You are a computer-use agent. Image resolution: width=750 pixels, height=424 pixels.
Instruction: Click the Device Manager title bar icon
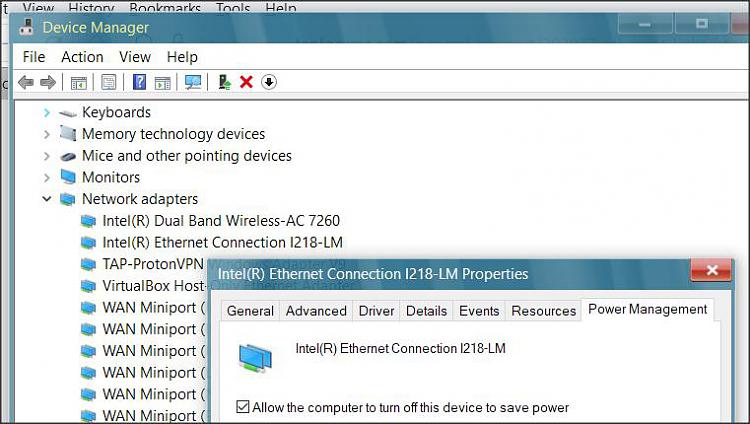point(26,27)
